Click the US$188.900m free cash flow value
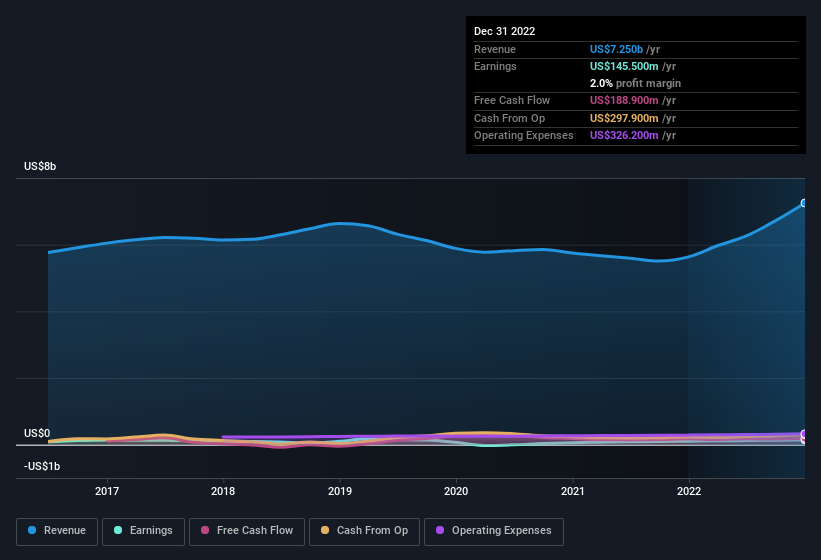The image size is (821, 560). pyautogui.click(x=624, y=100)
